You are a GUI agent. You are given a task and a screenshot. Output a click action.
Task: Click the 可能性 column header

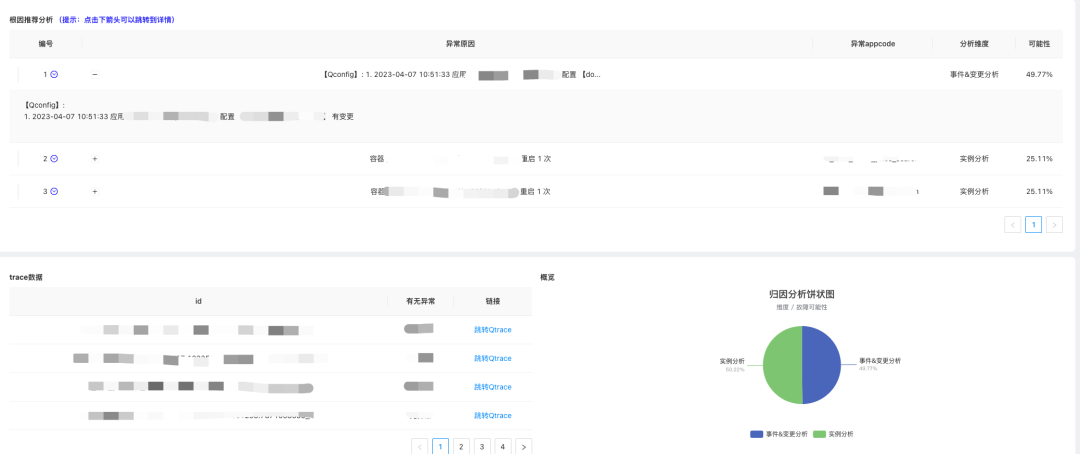click(x=1039, y=43)
